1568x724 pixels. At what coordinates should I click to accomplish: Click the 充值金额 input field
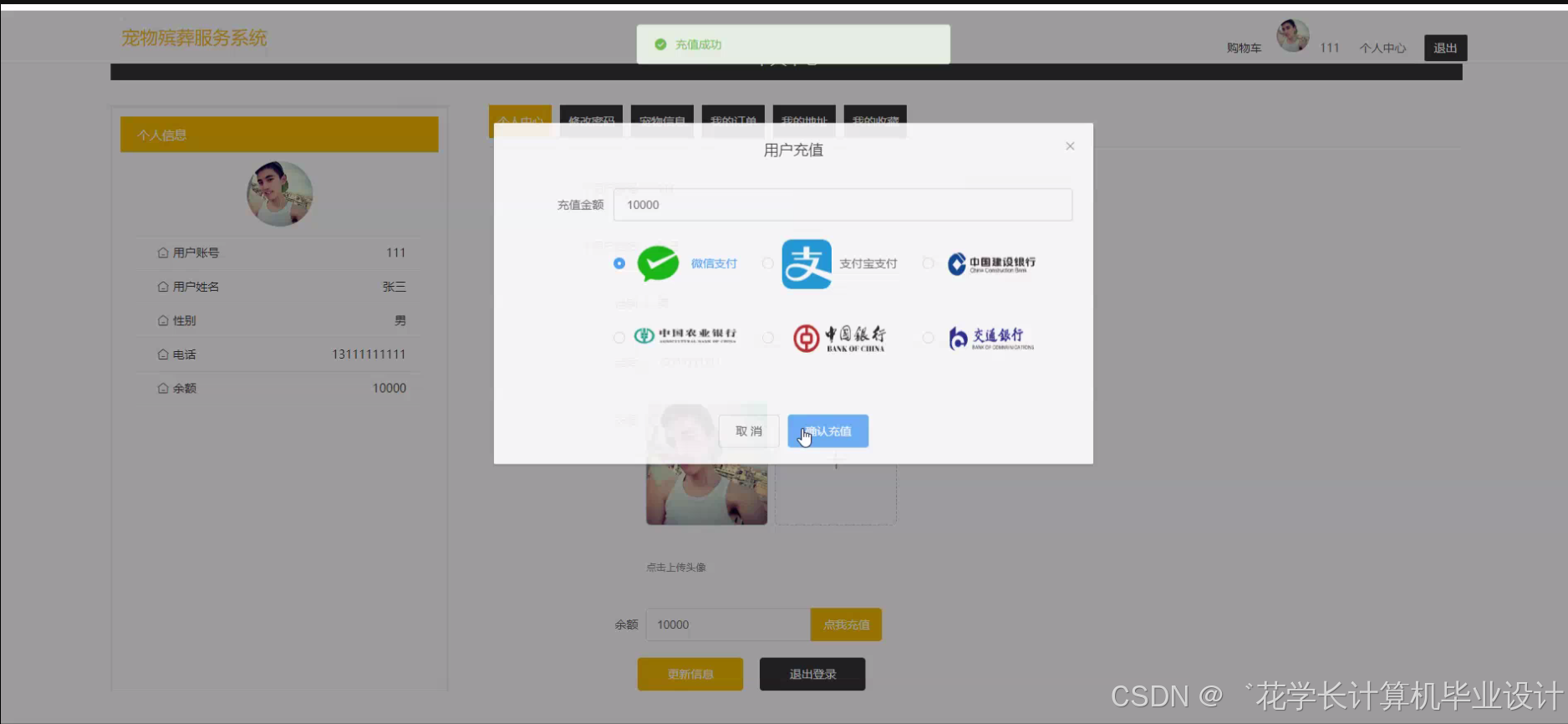tap(843, 205)
